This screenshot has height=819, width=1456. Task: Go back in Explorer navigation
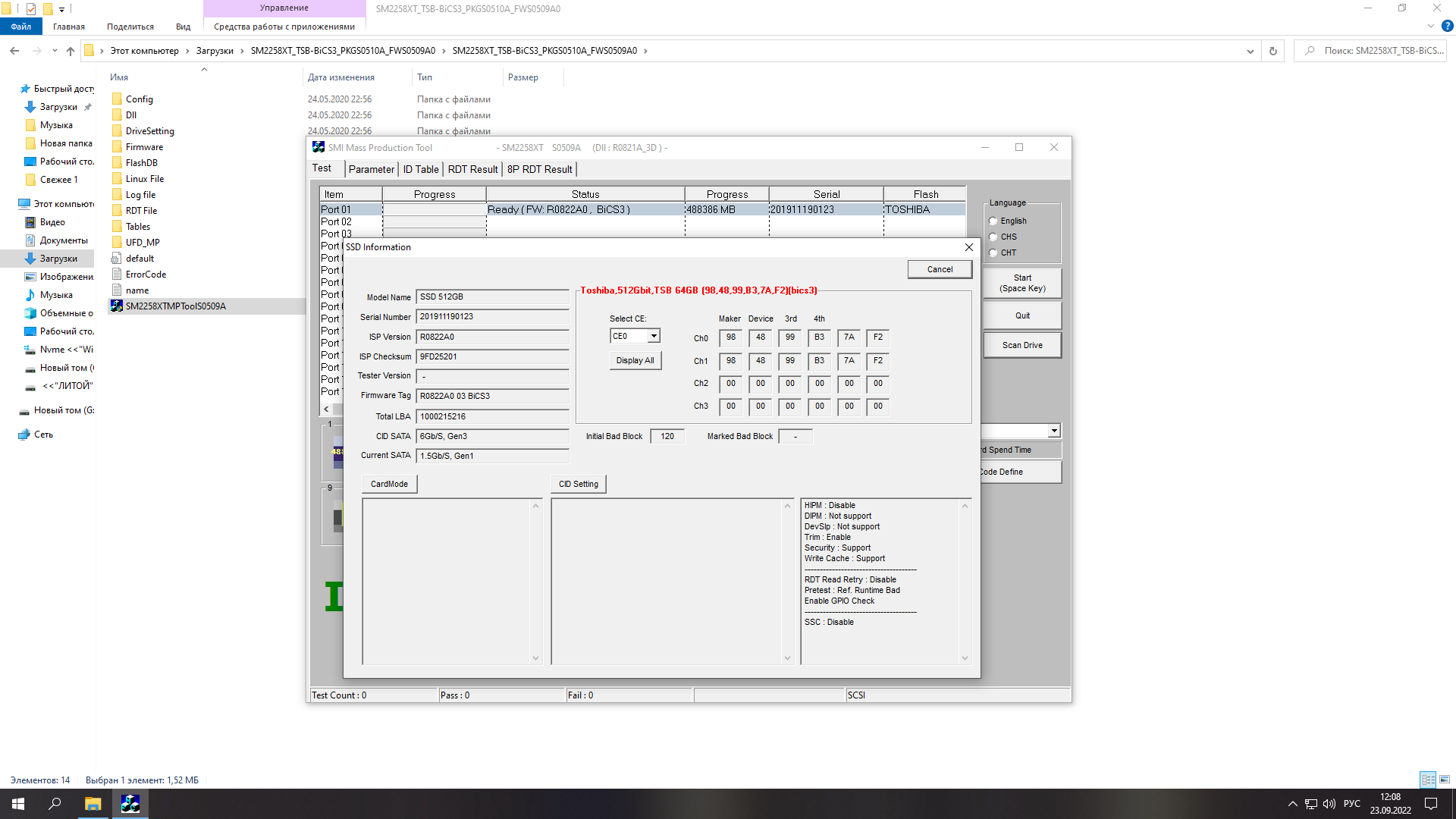click(14, 51)
